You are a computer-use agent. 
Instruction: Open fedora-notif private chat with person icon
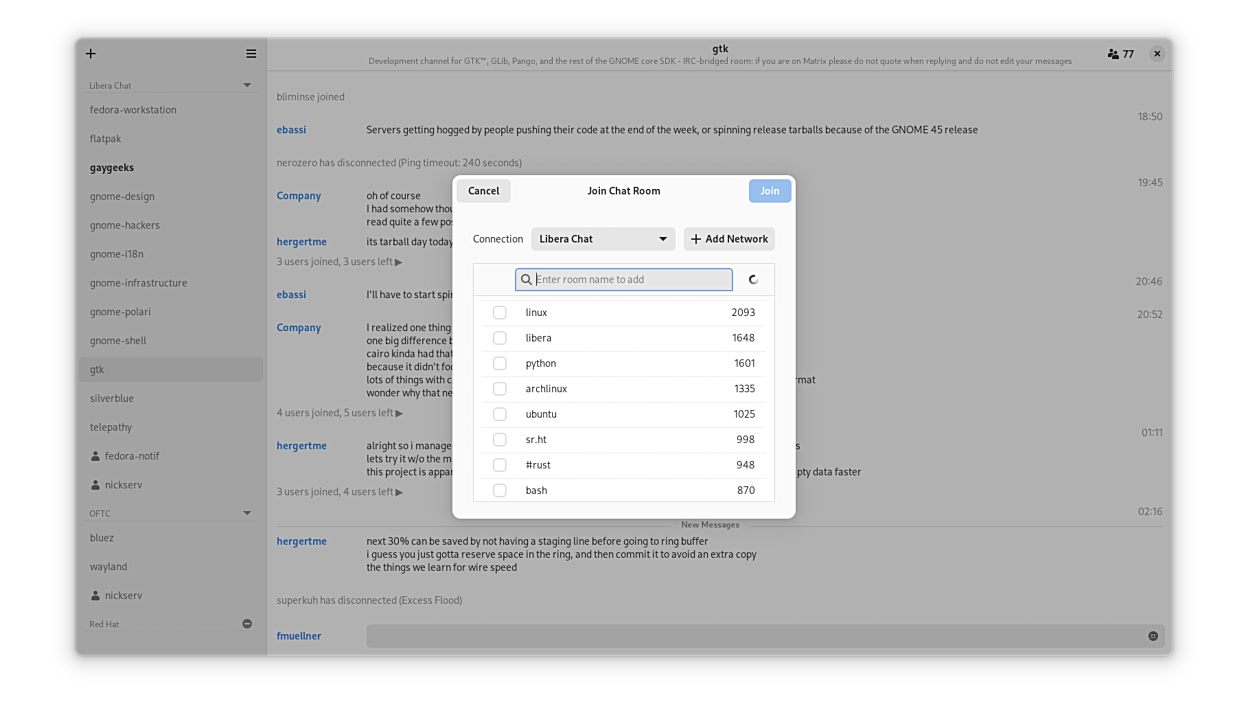click(131, 456)
